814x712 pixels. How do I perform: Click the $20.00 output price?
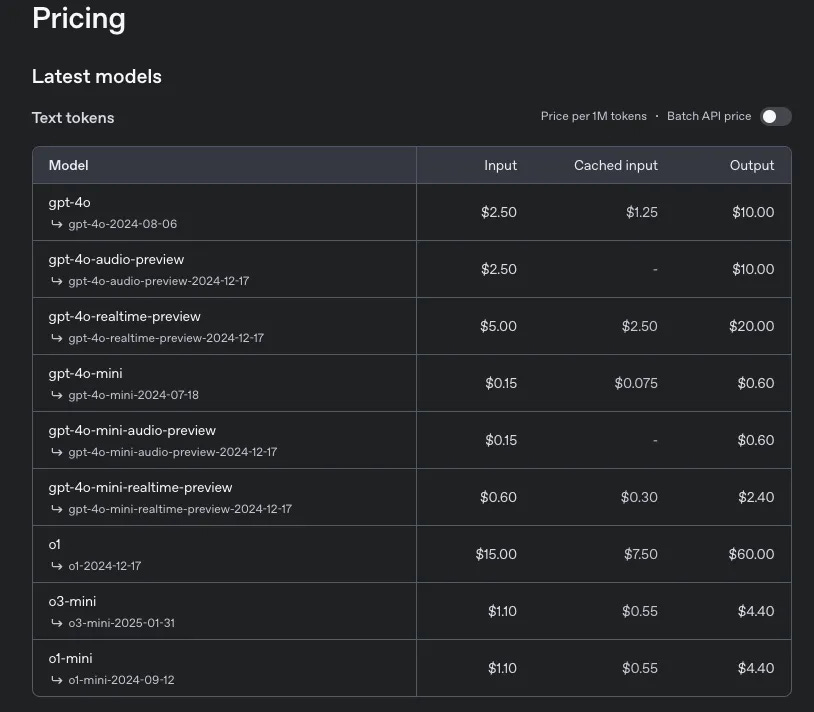click(752, 326)
